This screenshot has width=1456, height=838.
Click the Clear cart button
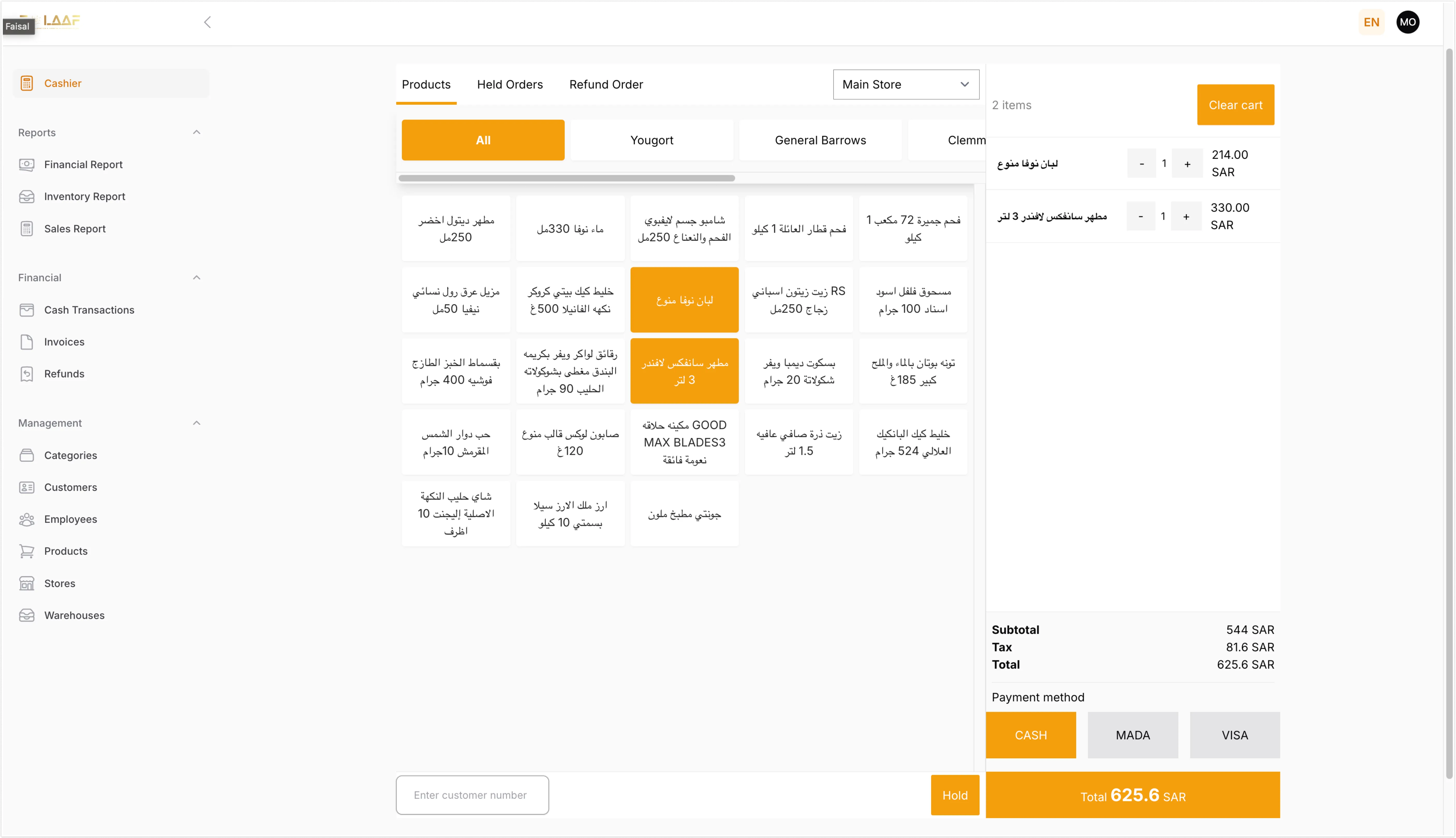pyautogui.click(x=1236, y=105)
